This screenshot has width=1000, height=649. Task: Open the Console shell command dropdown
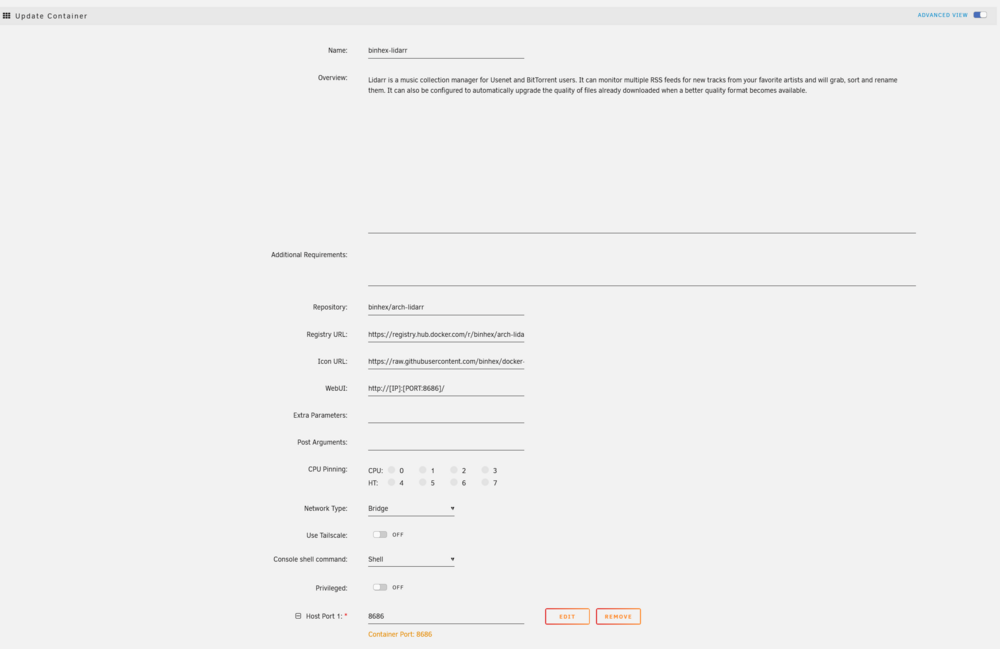[411, 559]
